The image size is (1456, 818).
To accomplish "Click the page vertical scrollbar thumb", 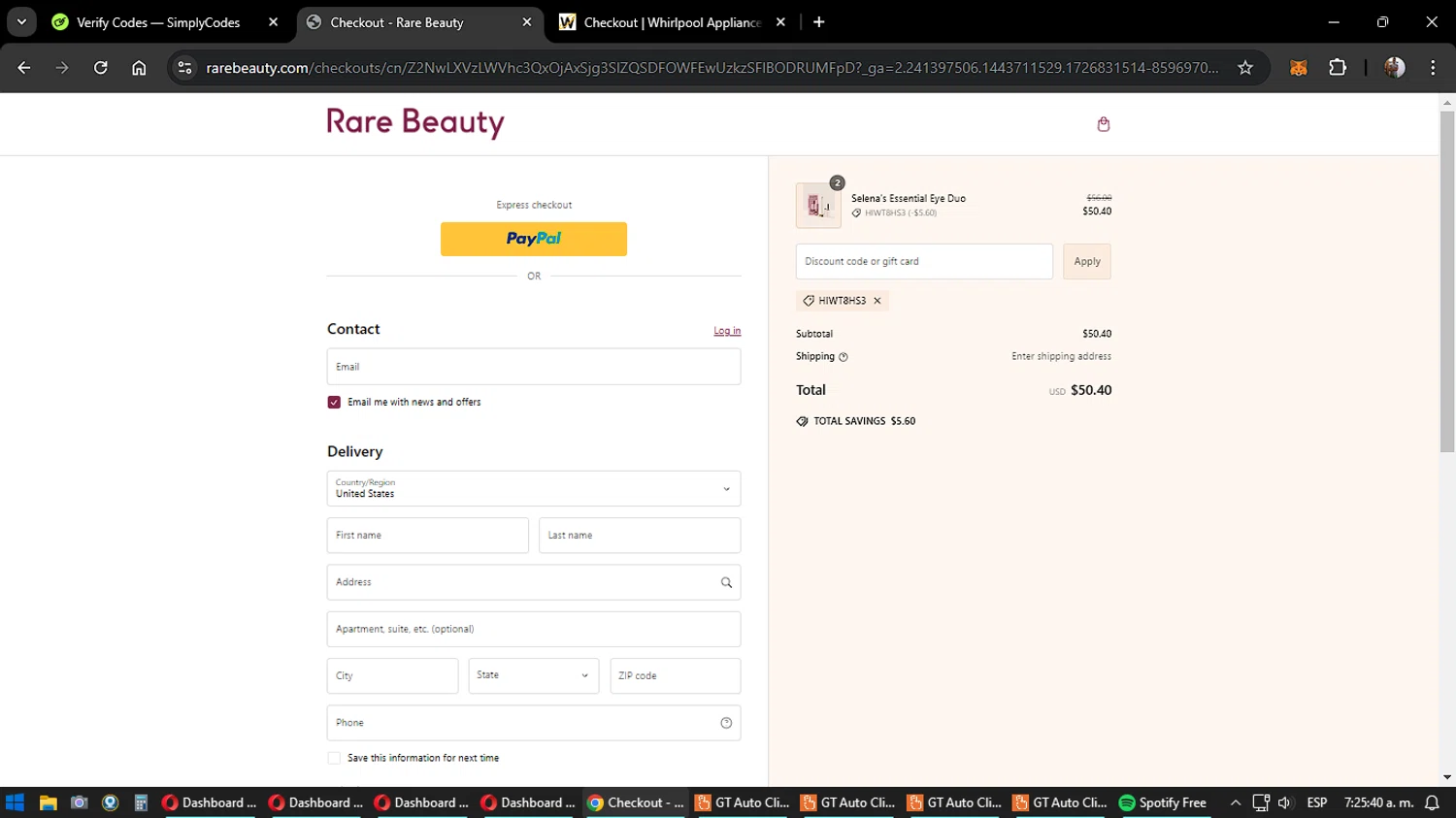I will pyautogui.click(x=1447, y=279).
